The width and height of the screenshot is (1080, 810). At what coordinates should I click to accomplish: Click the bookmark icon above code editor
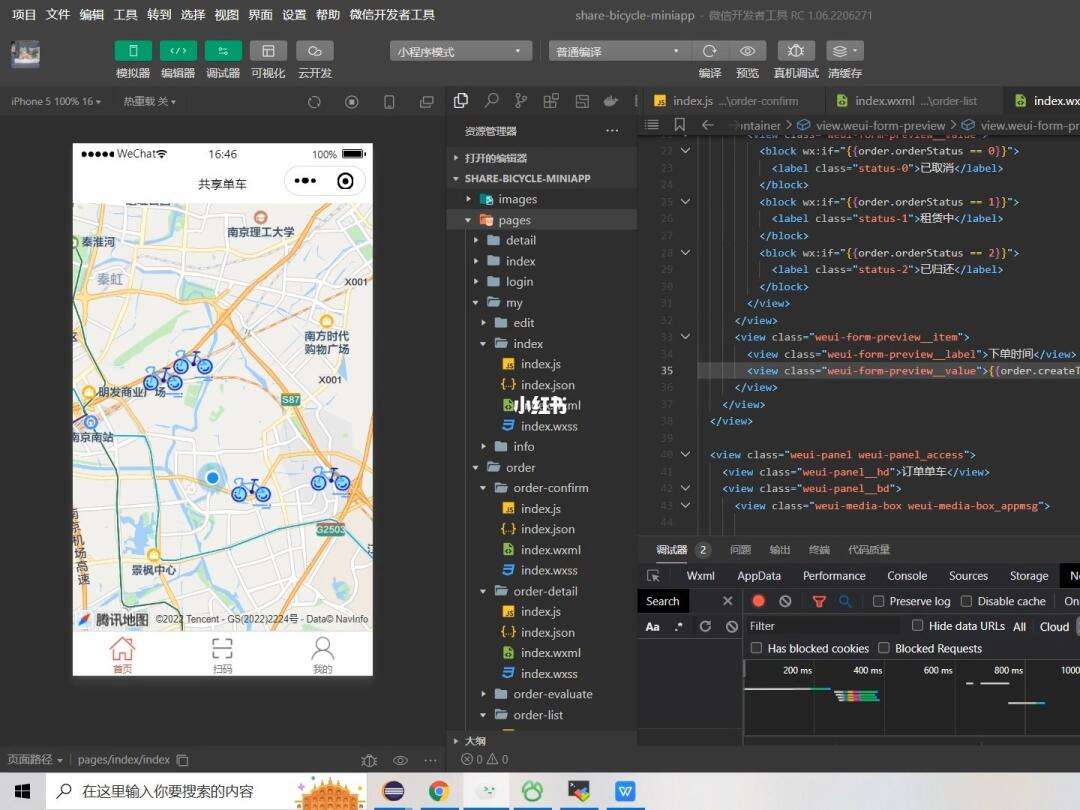pyautogui.click(x=680, y=125)
